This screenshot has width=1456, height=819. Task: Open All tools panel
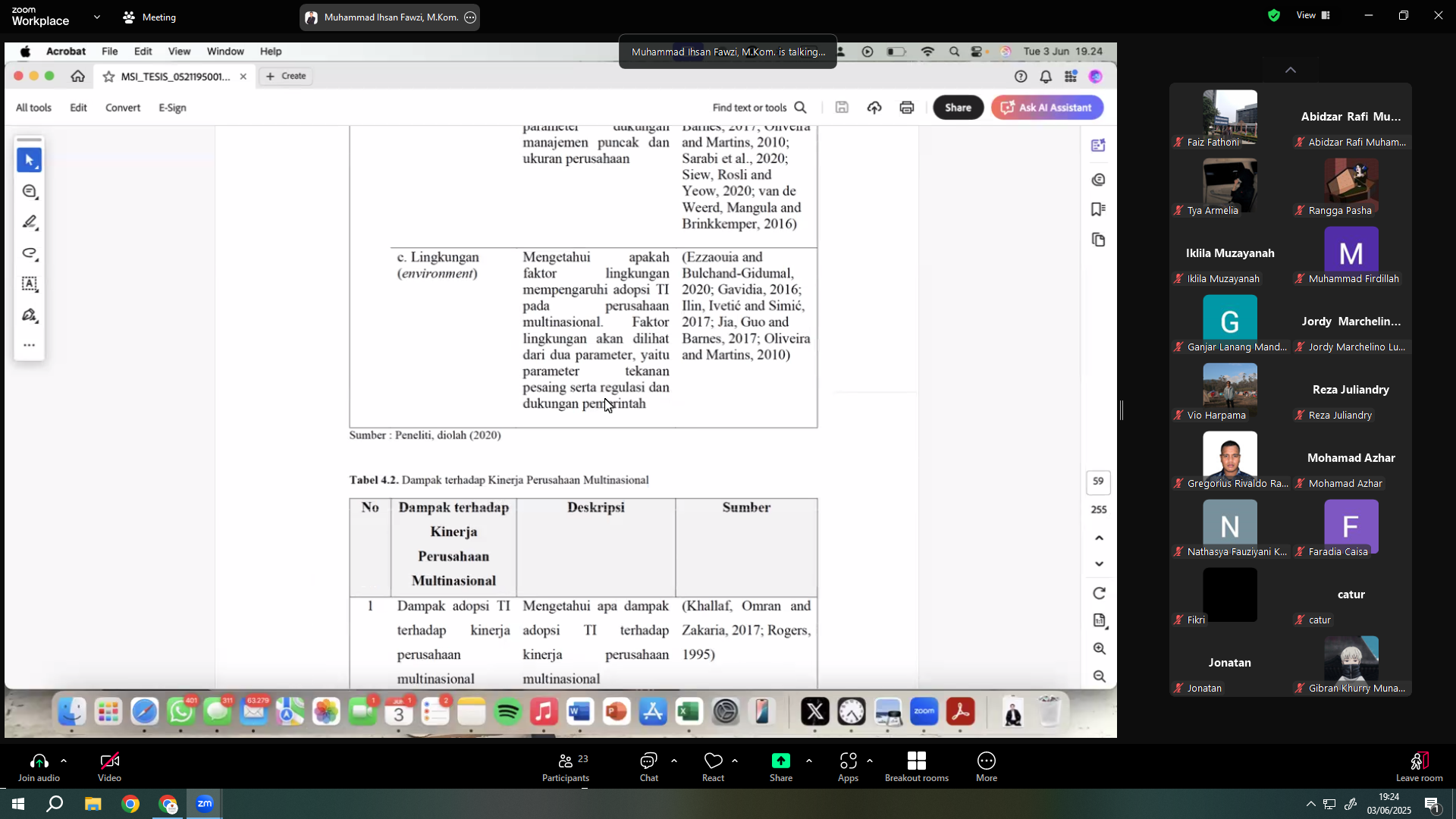[33, 108]
